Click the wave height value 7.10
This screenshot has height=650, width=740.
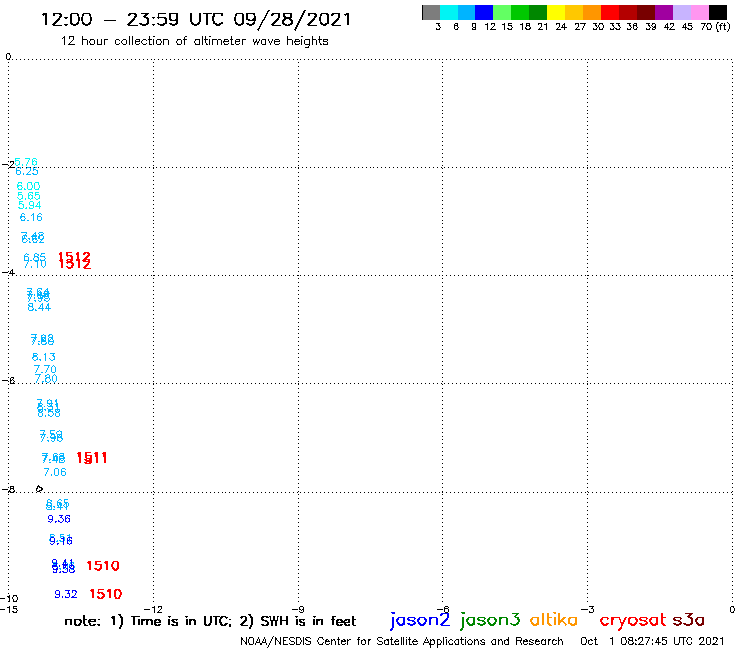35,264
